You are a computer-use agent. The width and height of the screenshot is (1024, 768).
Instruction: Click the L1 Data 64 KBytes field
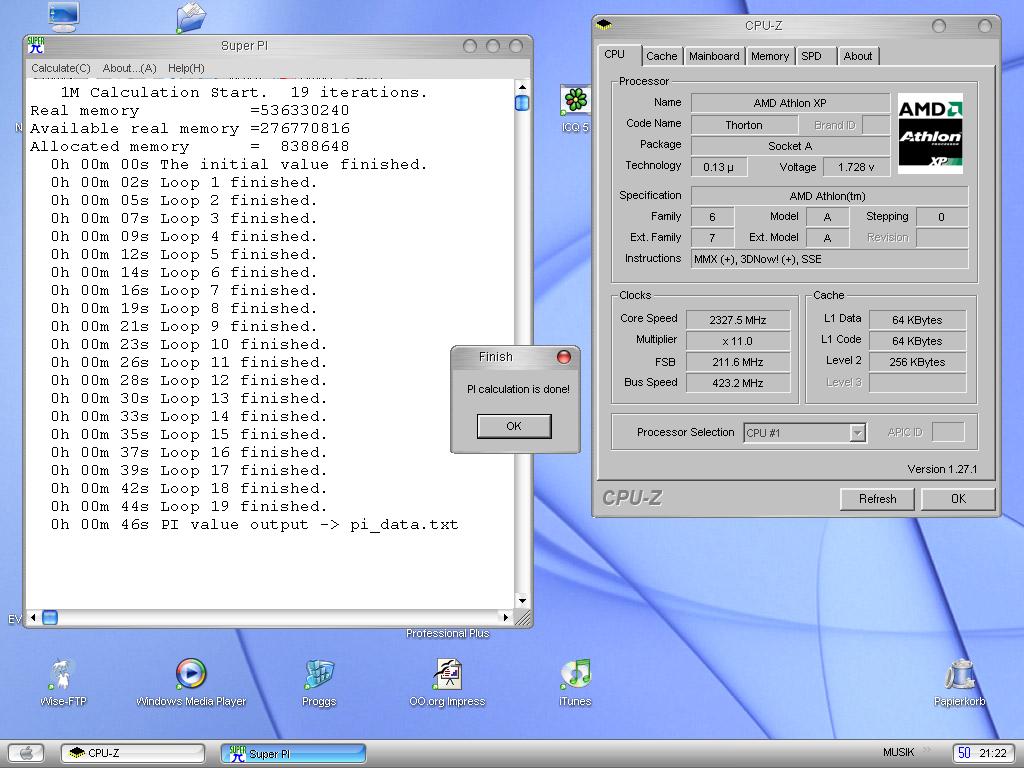[917, 320]
